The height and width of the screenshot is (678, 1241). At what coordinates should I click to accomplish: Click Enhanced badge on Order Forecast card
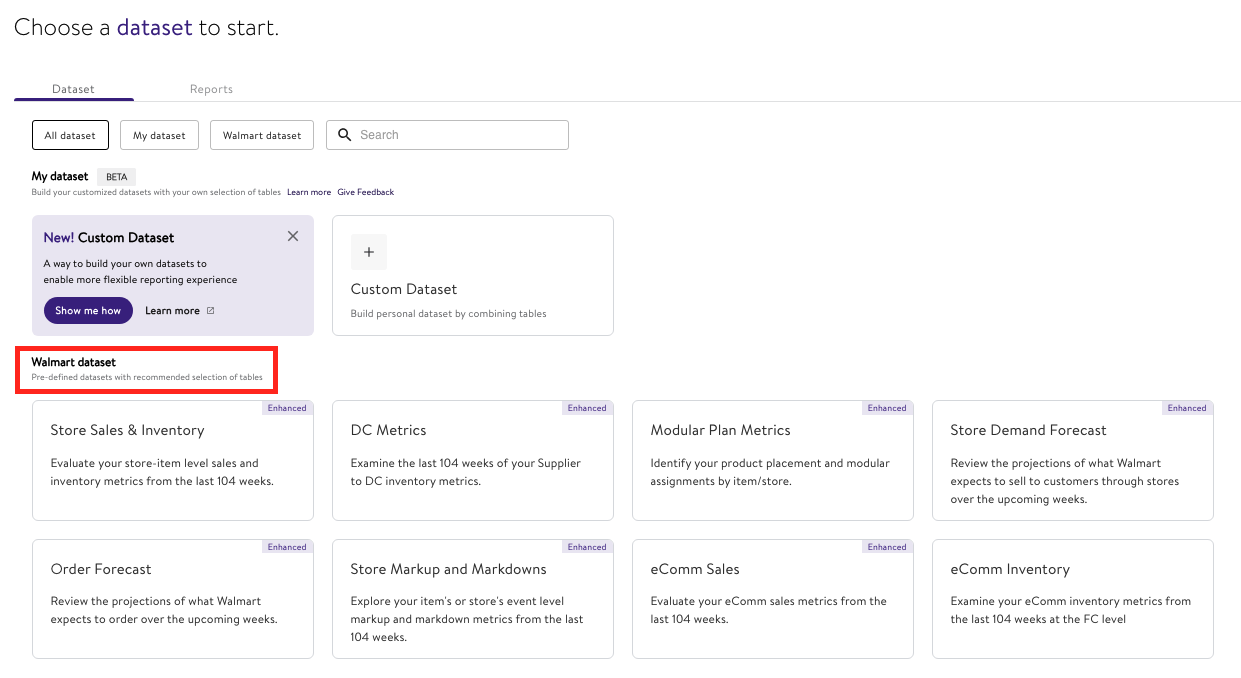287,547
